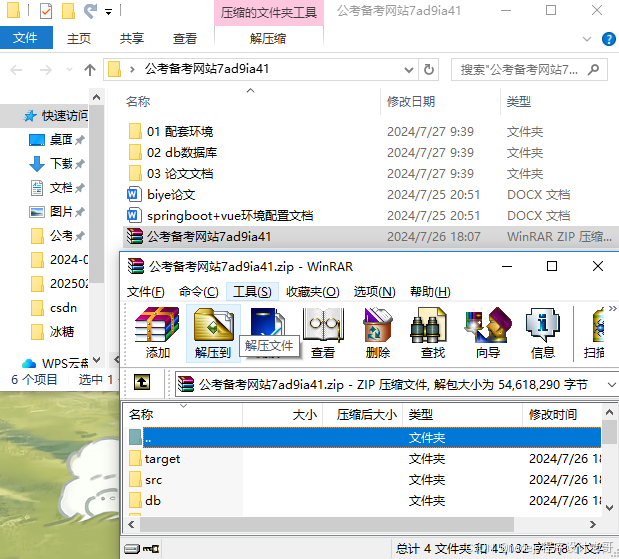Open WinRAR 工具(S) menu
This screenshot has height=559, width=619.
click(252, 292)
